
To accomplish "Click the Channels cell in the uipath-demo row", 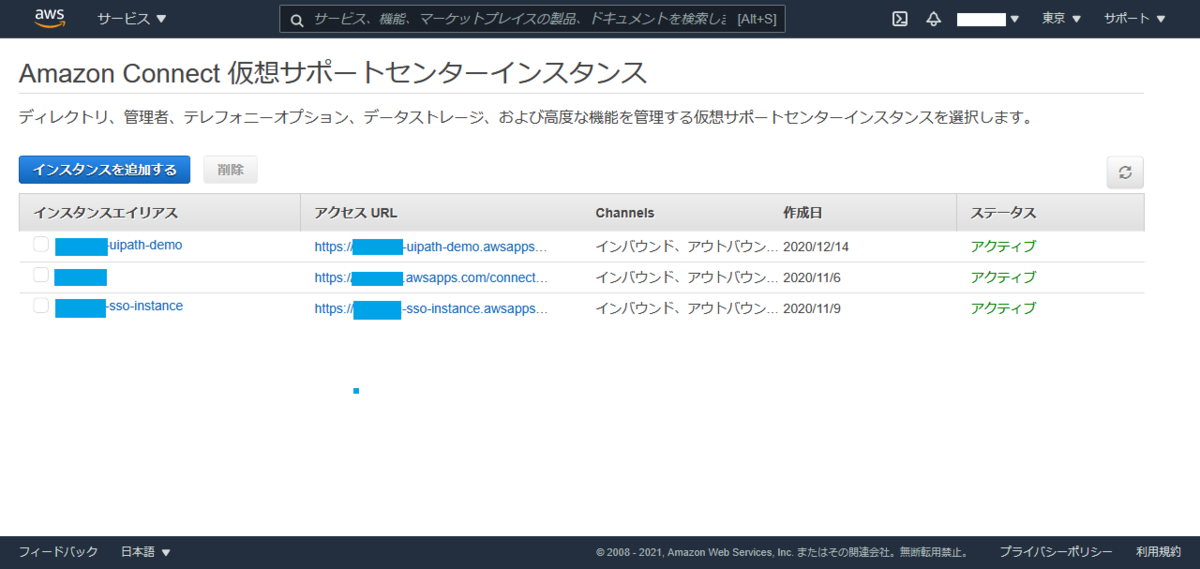I will 686,246.
